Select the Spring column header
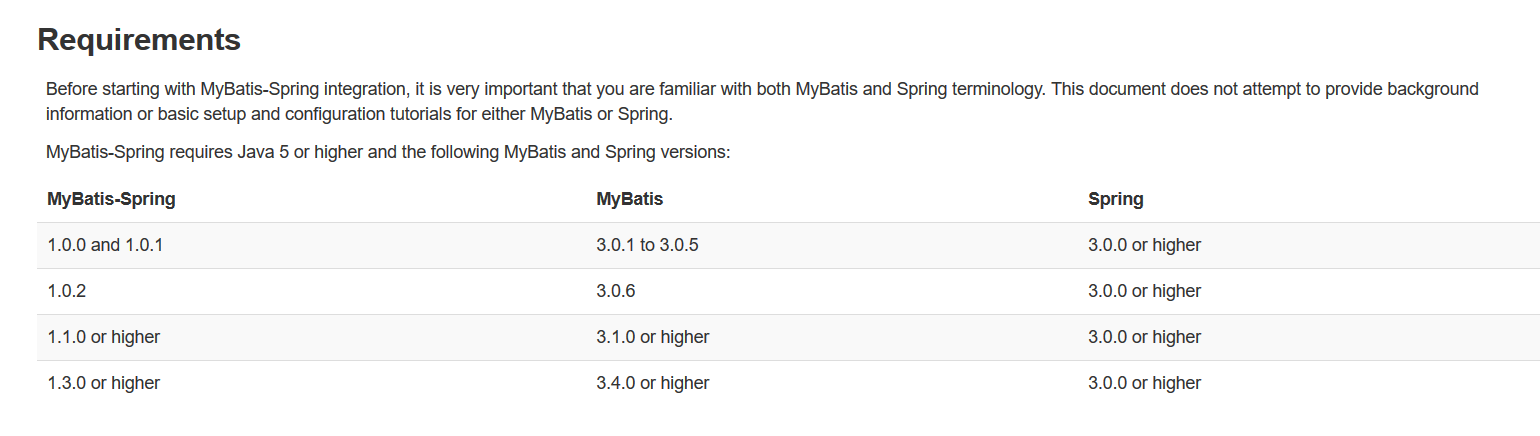 [x=1116, y=199]
